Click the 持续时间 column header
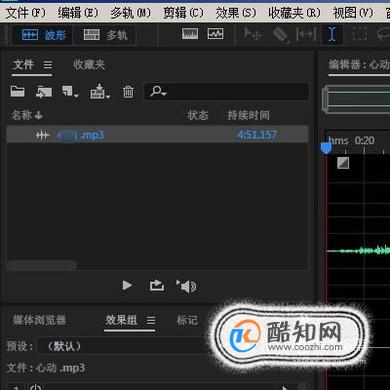The height and width of the screenshot is (390, 390). pyautogui.click(x=248, y=115)
